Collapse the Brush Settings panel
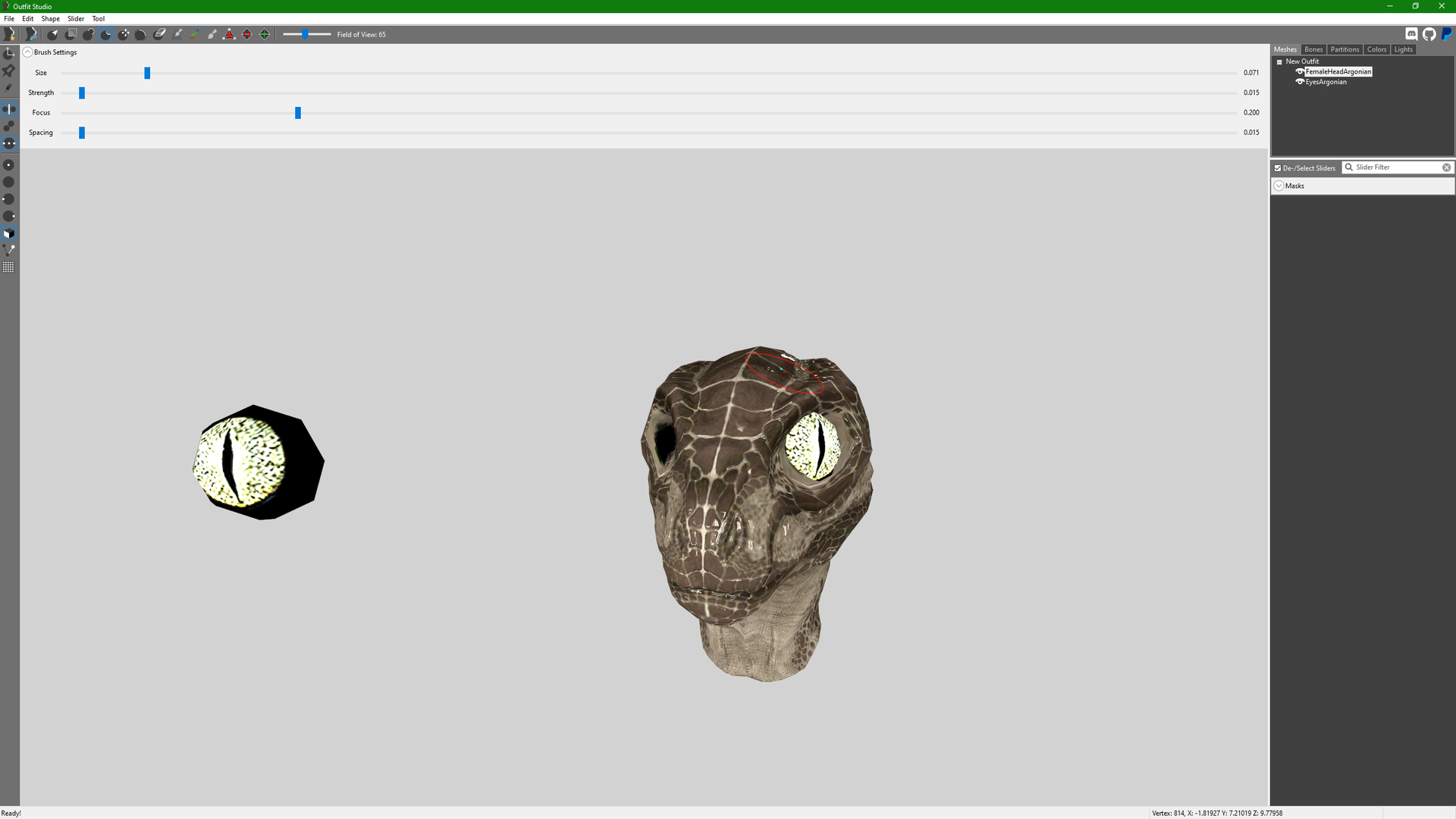Viewport: 1456px width, 819px height. (27, 52)
